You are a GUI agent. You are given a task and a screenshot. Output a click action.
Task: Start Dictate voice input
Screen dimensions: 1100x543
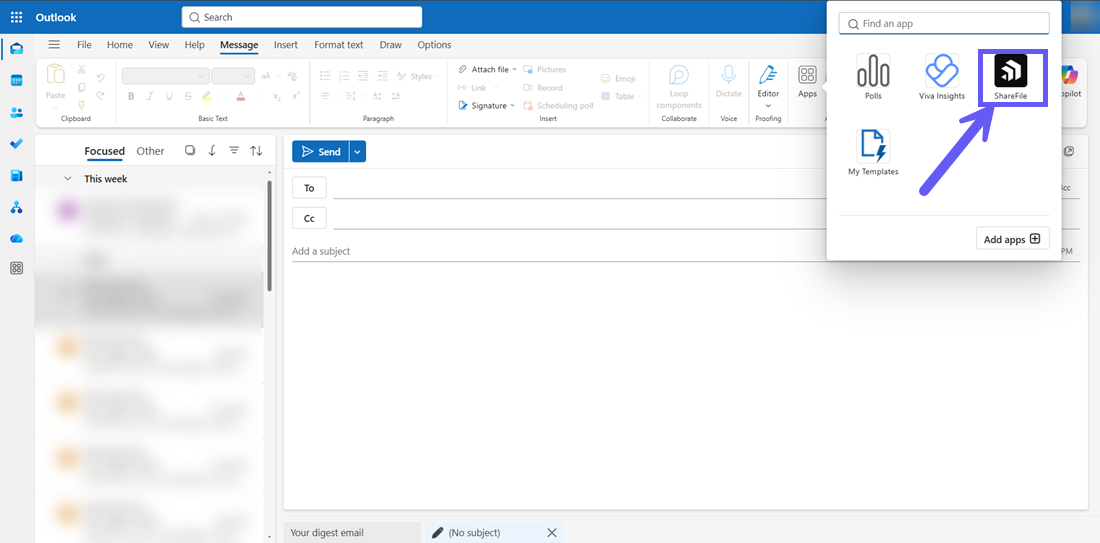pyautogui.click(x=729, y=82)
